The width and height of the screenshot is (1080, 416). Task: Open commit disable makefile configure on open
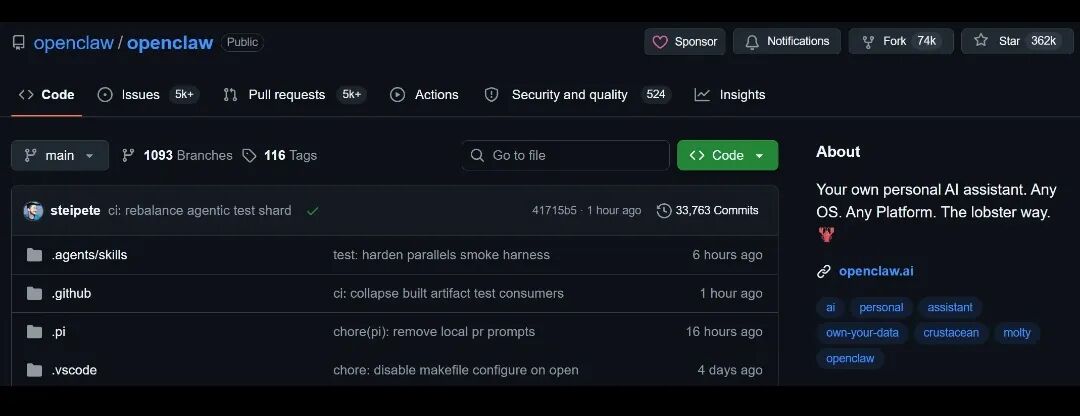pyautogui.click(x=456, y=371)
